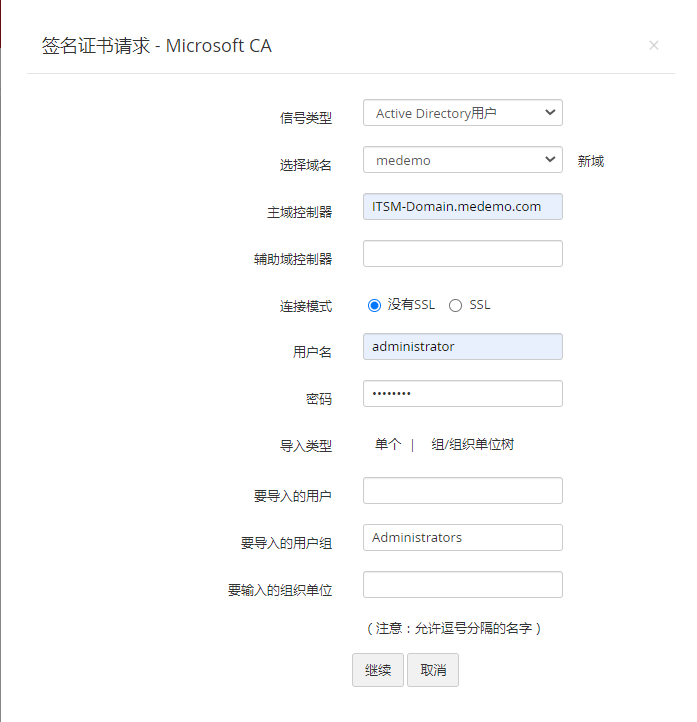Click the 继续 button
Screen dimensions: 697x722
pos(378,670)
